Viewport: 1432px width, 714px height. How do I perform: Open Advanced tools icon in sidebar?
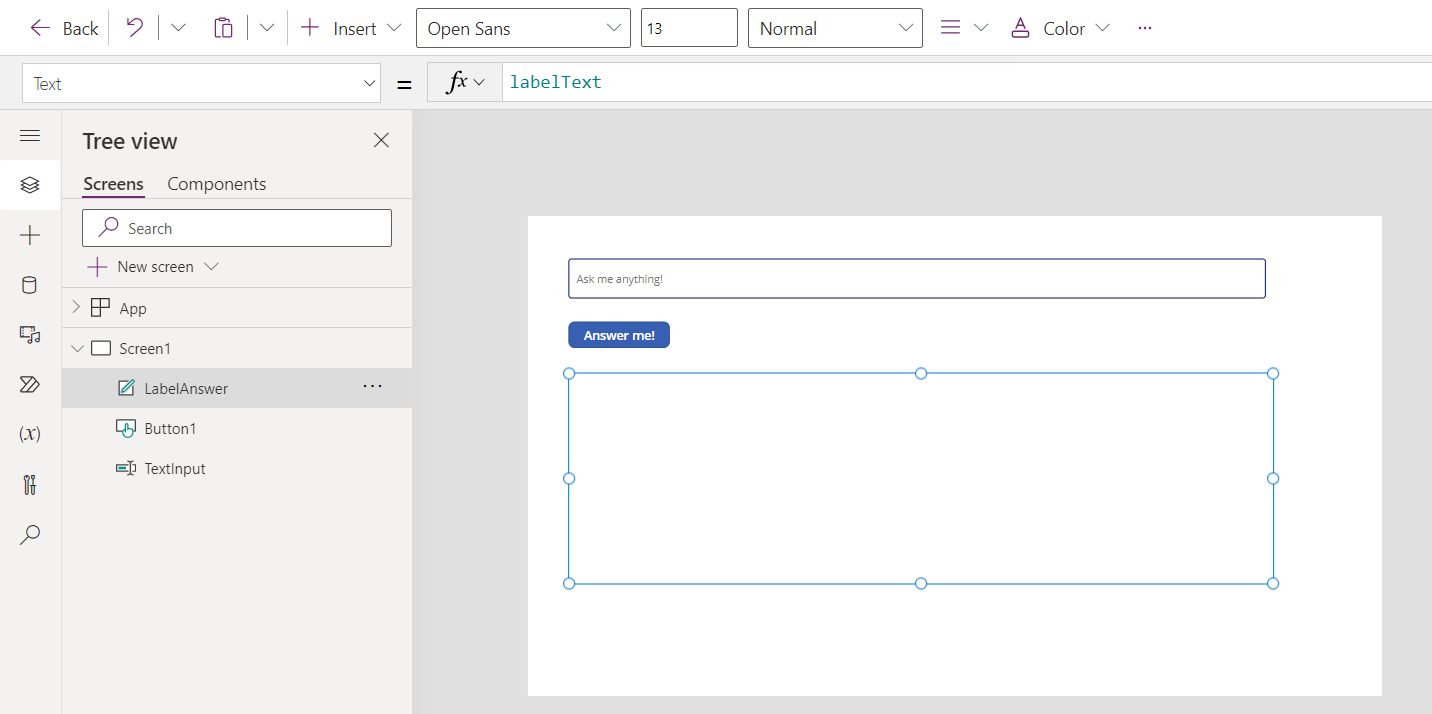[x=30, y=485]
